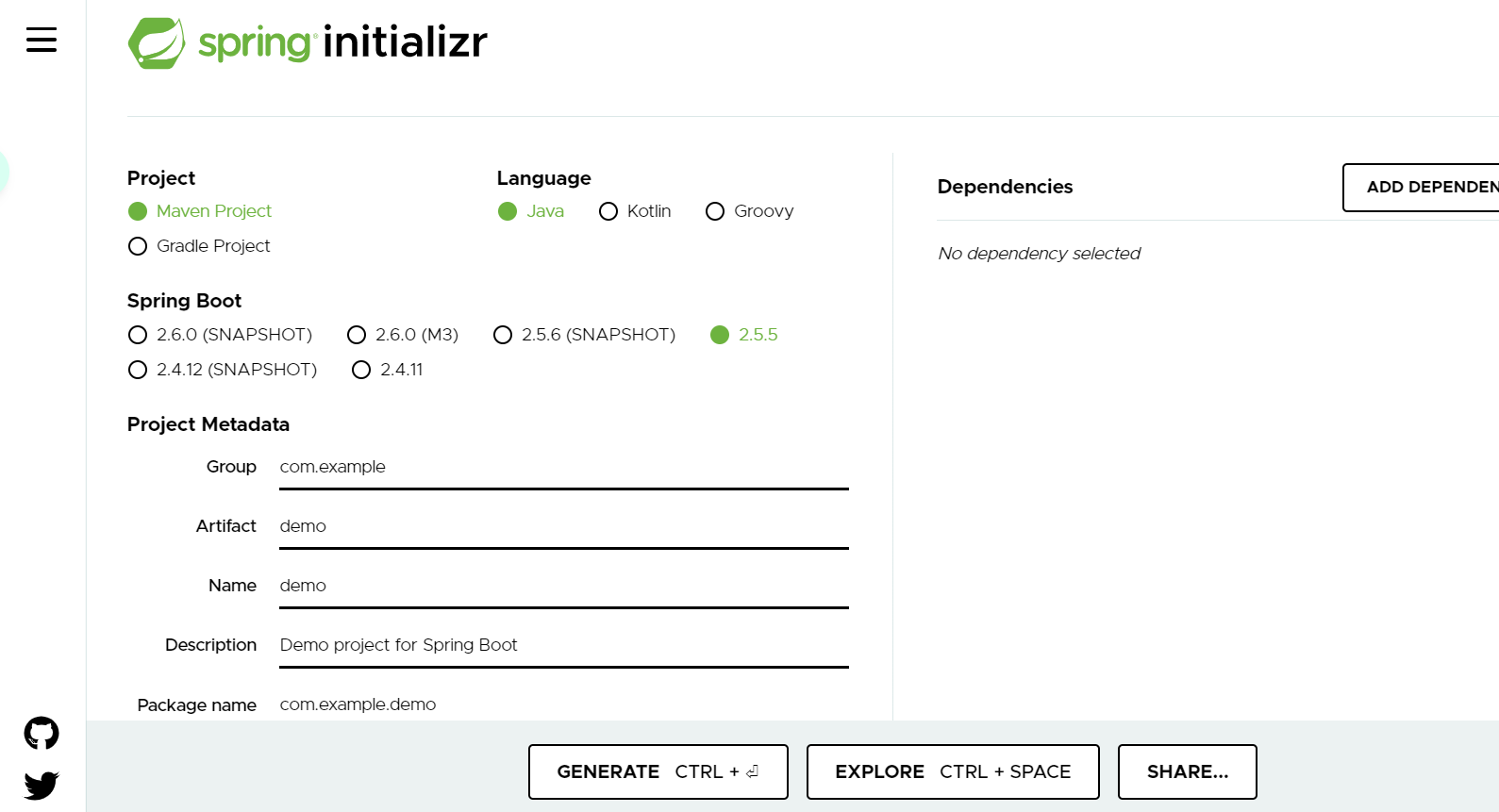Image resolution: width=1499 pixels, height=812 pixels.
Task: Edit the Description field
Action: pyautogui.click(x=563, y=646)
